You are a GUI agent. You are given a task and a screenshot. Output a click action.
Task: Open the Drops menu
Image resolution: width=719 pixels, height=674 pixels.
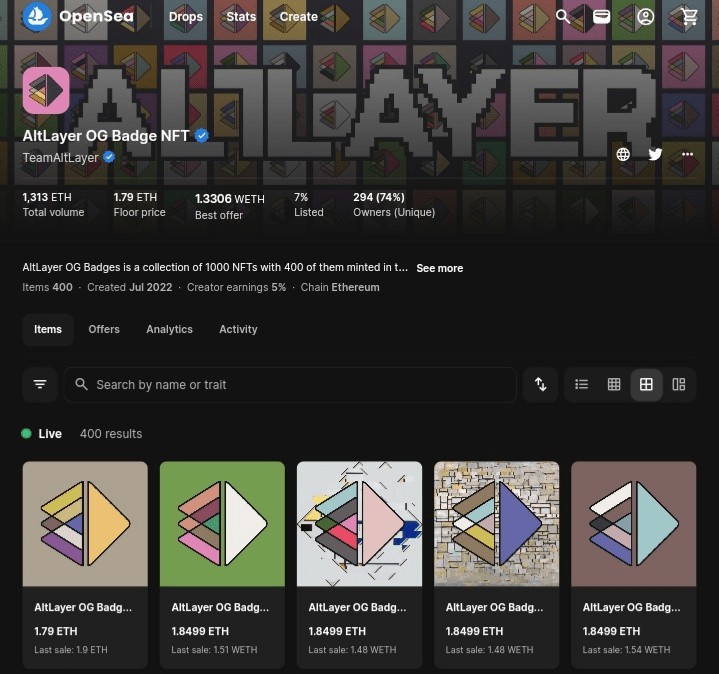click(x=186, y=17)
